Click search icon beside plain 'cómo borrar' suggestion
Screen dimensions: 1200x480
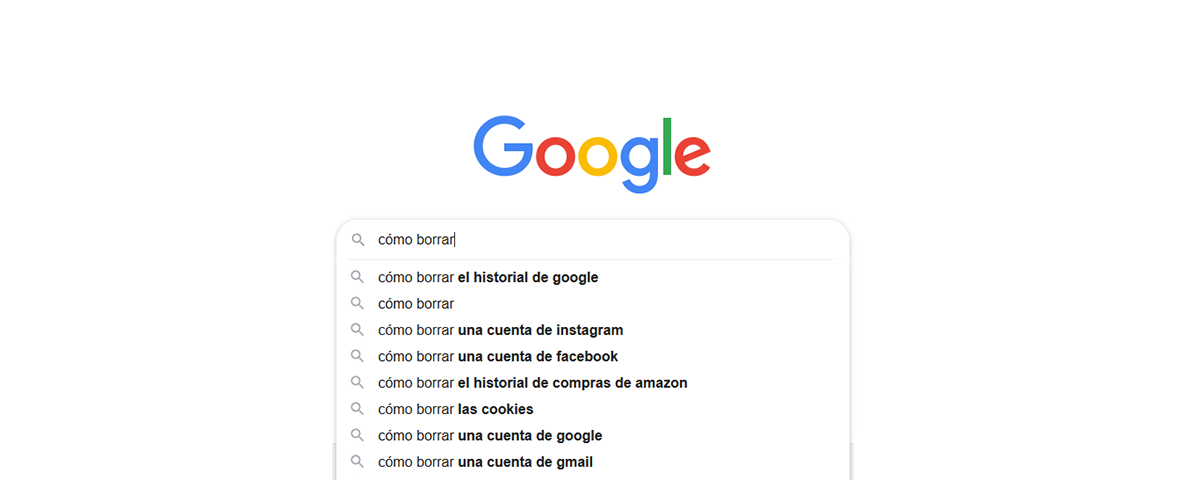coord(357,303)
